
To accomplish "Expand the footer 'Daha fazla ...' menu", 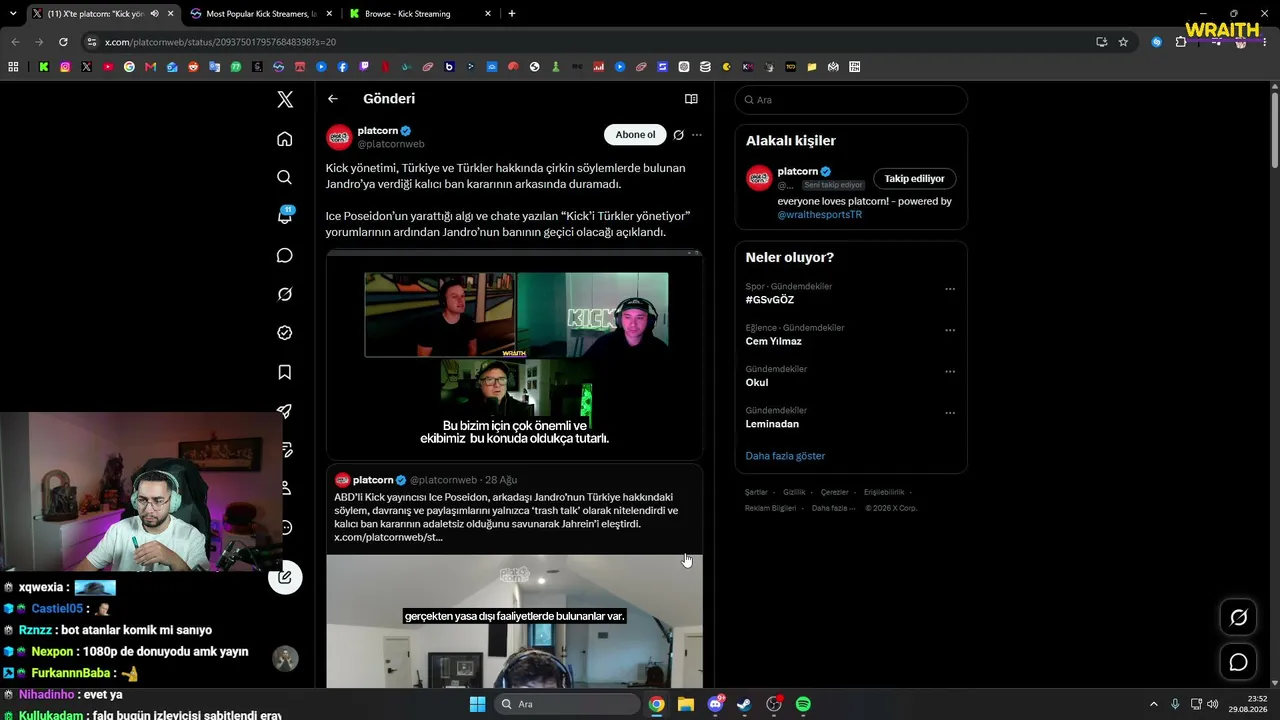I will click(x=833, y=508).
